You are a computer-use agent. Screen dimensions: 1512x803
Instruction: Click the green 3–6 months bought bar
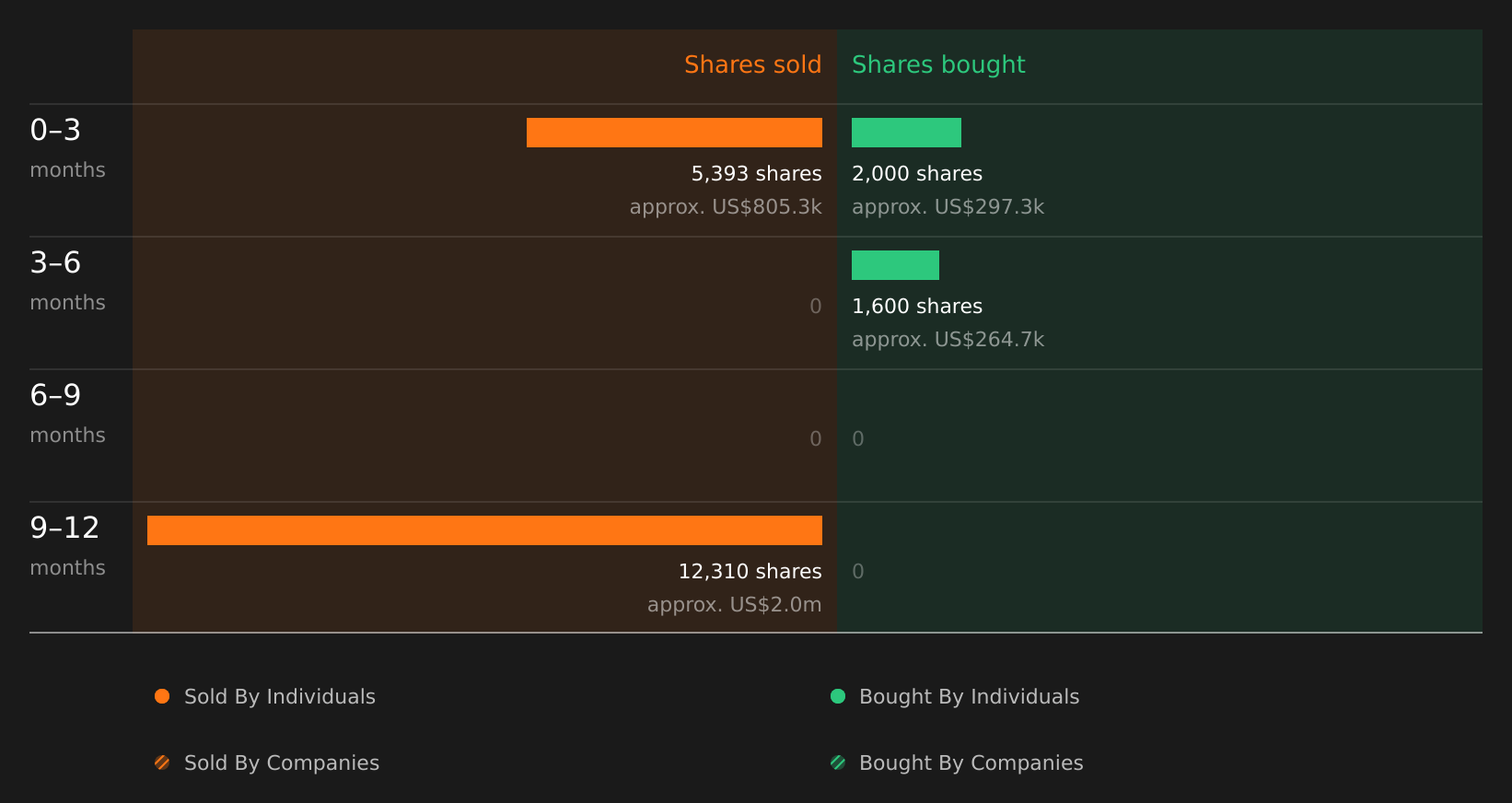[895, 265]
